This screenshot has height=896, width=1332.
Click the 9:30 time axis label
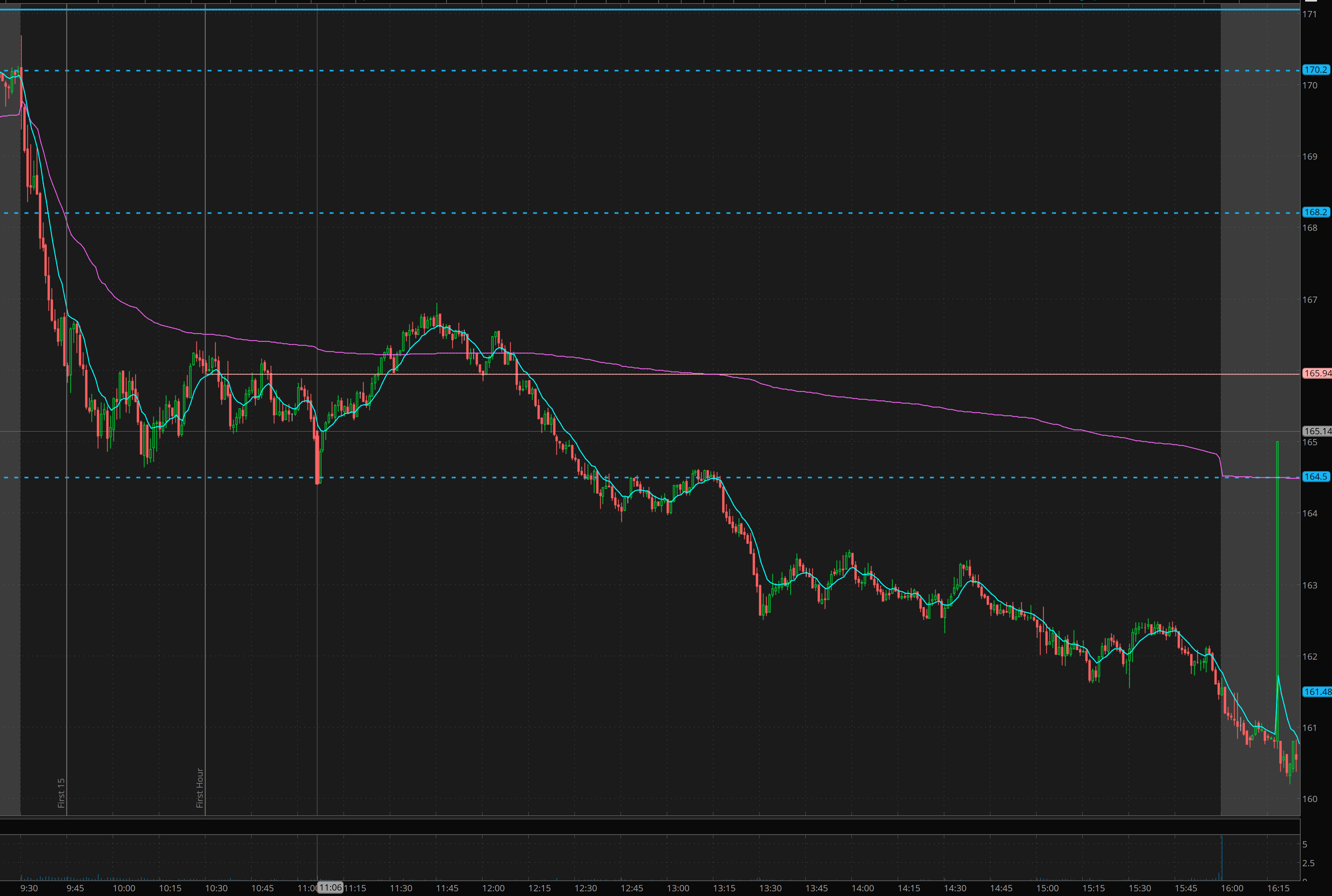click(x=29, y=888)
